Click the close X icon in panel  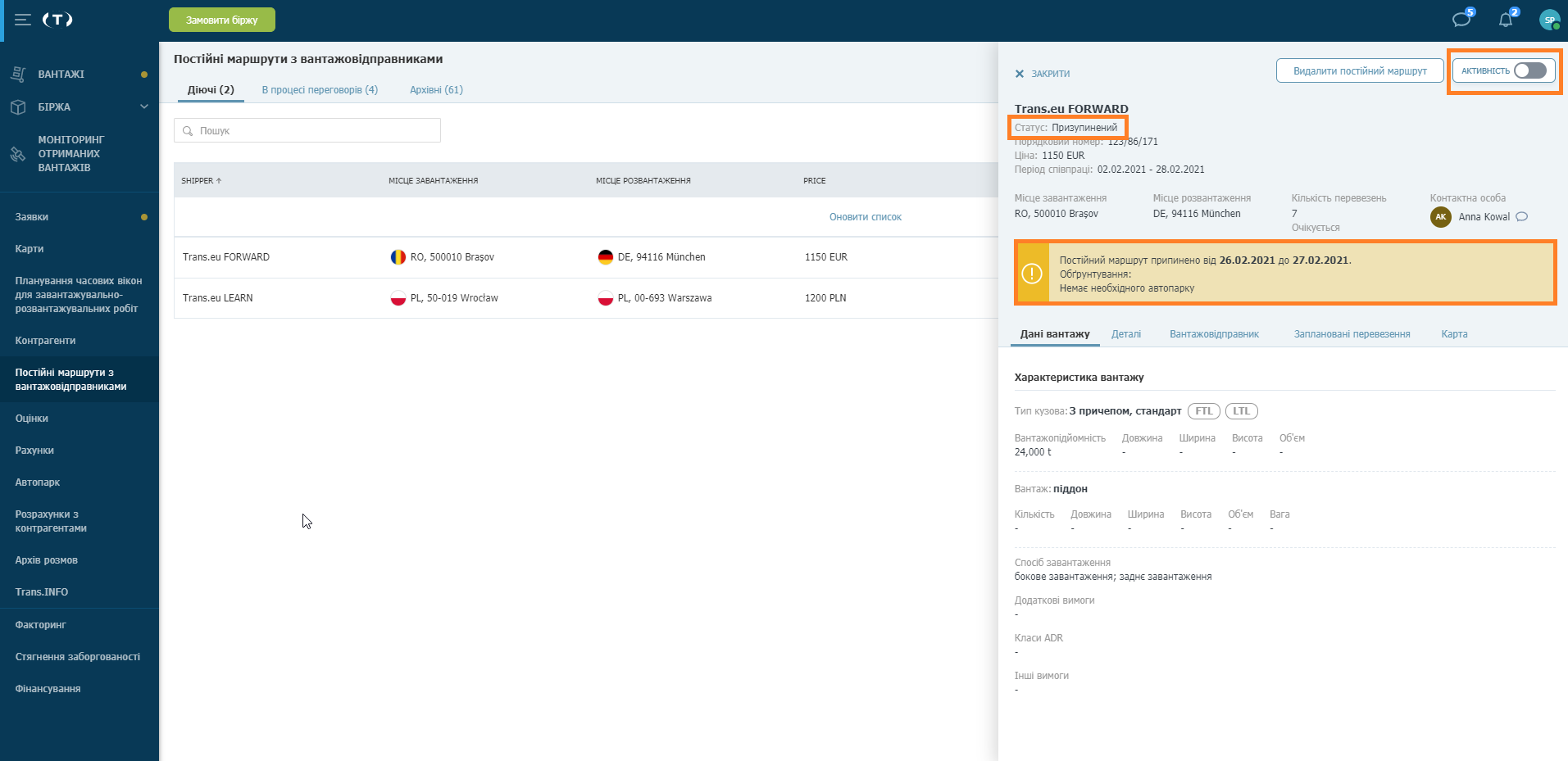tap(1020, 74)
